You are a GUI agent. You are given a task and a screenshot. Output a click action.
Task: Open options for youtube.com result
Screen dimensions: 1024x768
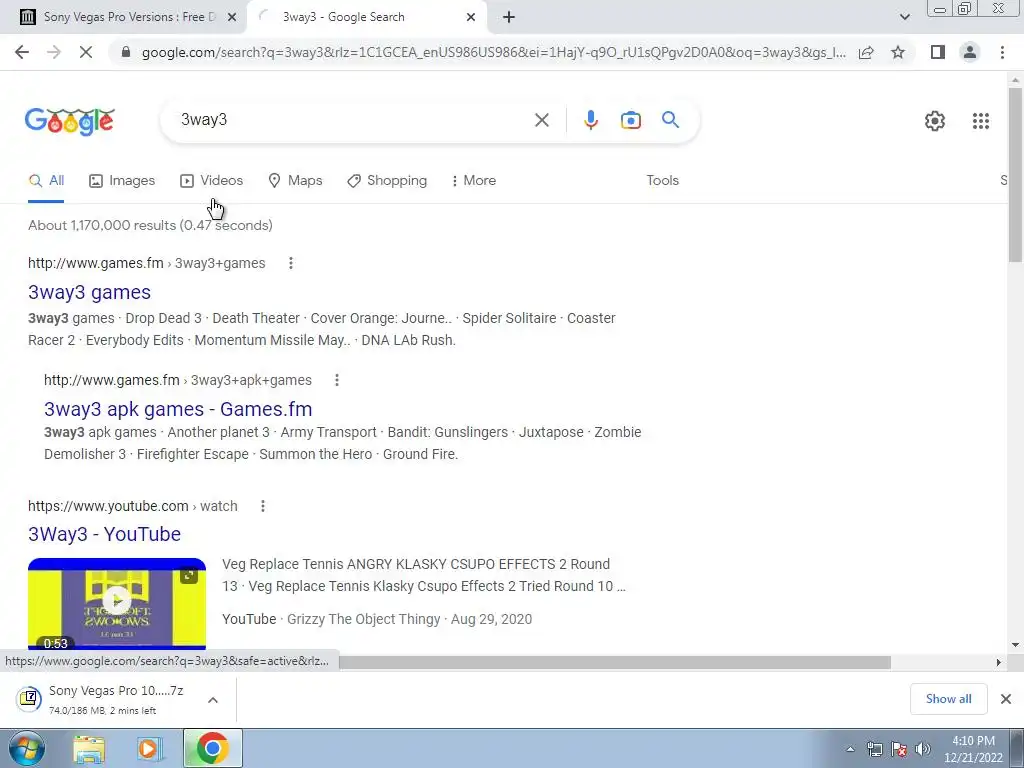point(263,506)
